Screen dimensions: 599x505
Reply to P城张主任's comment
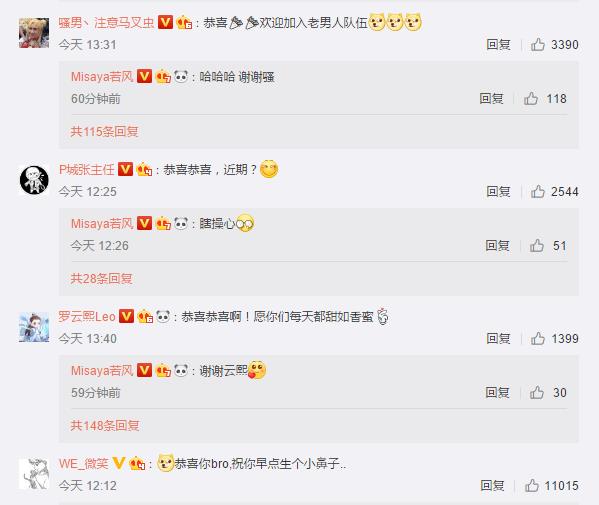[498, 191]
